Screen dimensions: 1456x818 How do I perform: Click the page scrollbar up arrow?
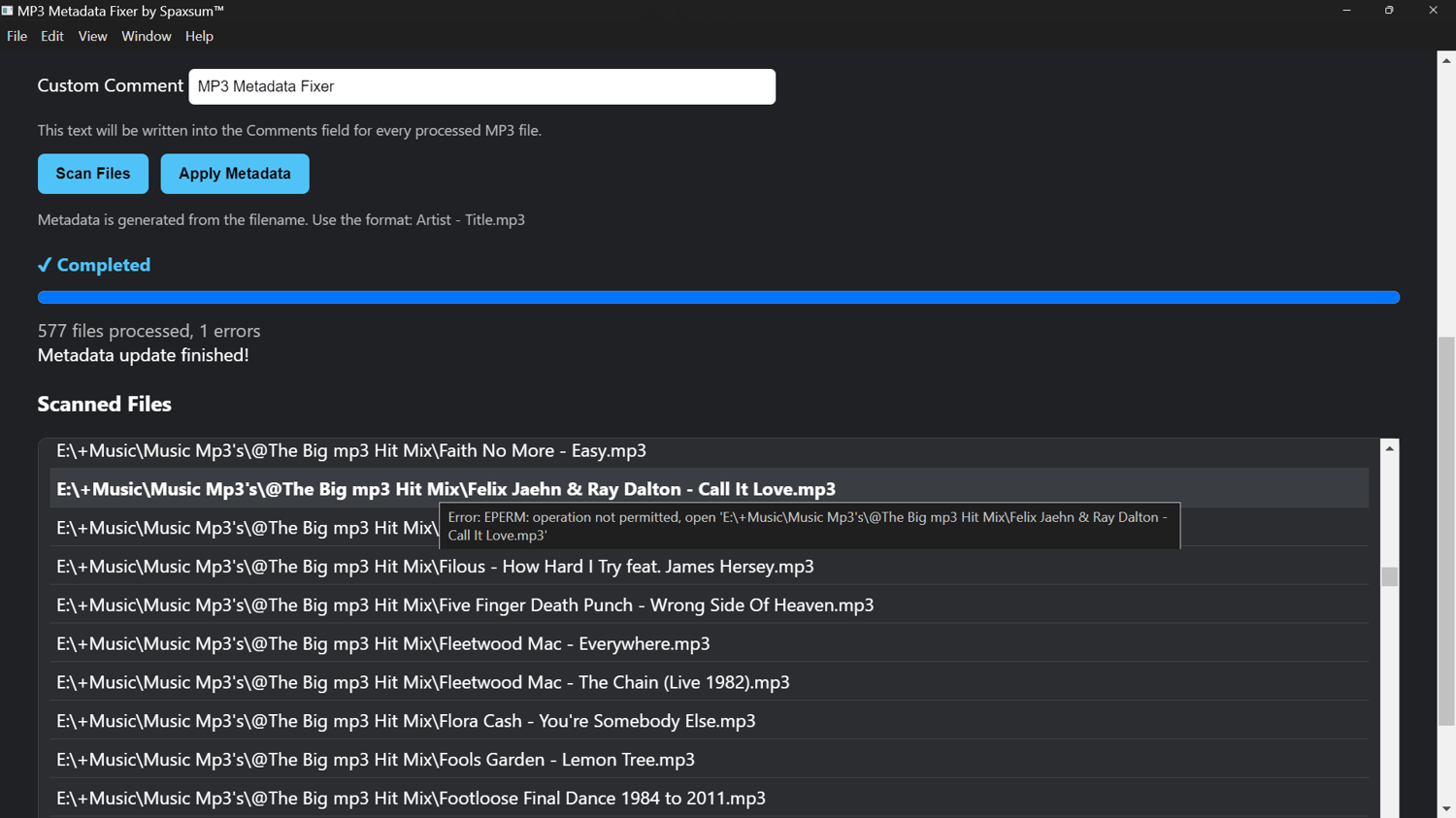1446,60
